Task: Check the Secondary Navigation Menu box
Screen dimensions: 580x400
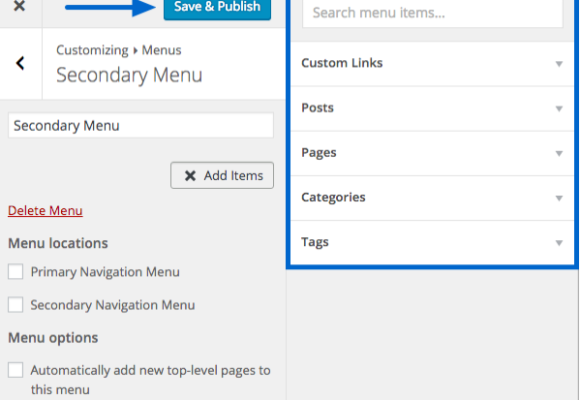Action: tap(16, 305)
